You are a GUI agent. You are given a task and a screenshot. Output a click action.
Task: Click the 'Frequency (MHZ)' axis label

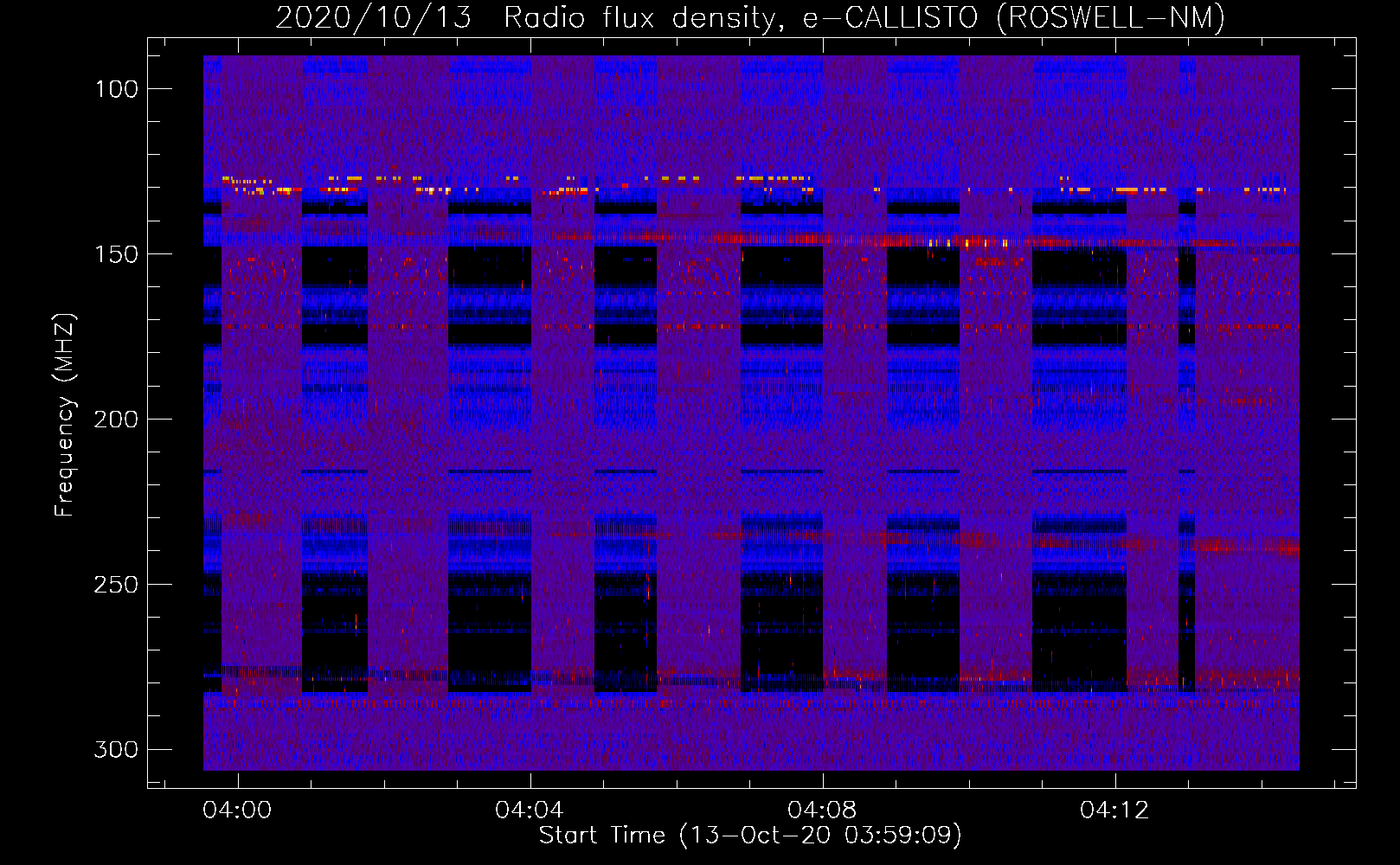[65, 414]
